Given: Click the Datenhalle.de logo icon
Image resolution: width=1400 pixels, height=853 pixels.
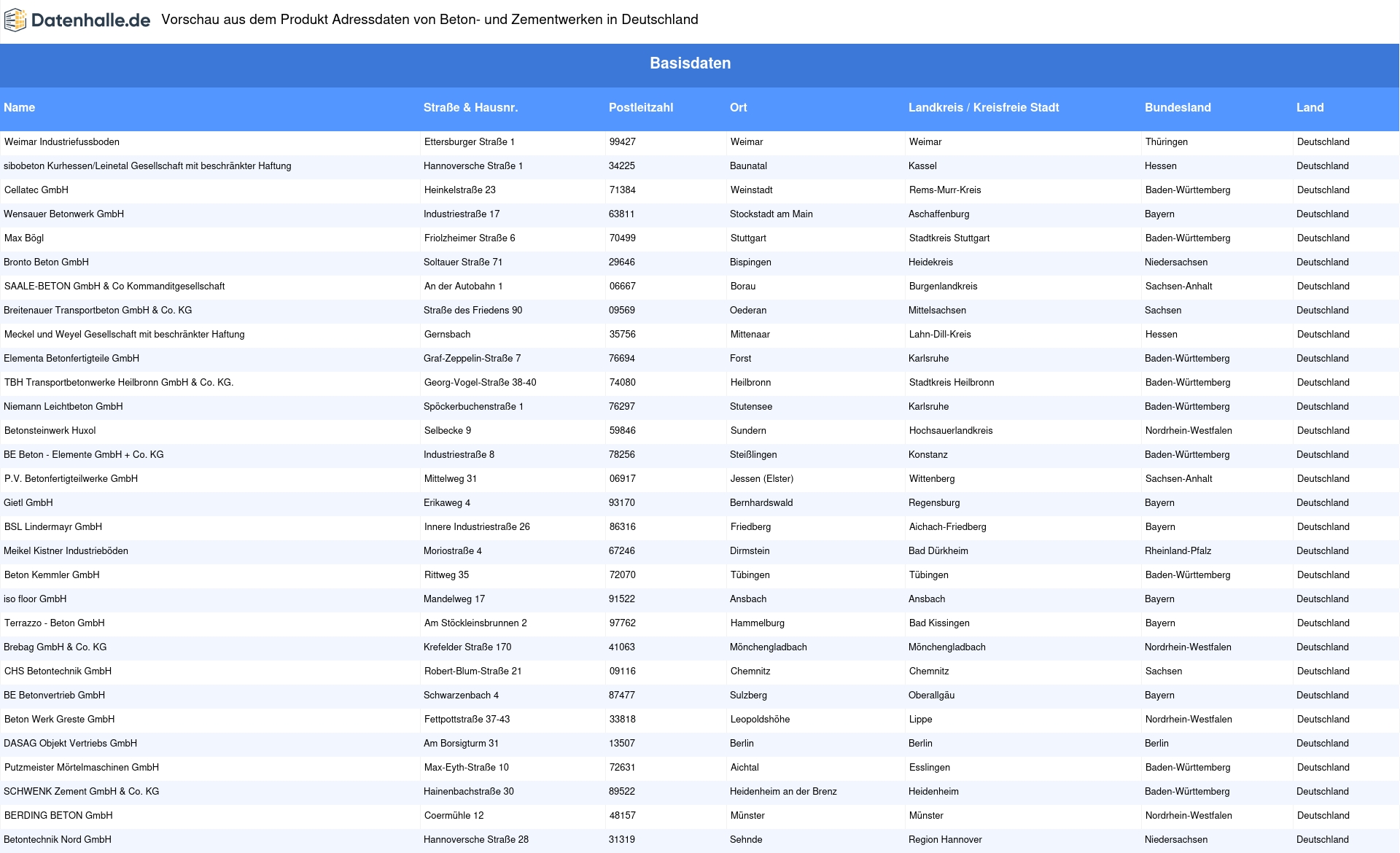Looking at the screenshot, I should click(15, 20).
